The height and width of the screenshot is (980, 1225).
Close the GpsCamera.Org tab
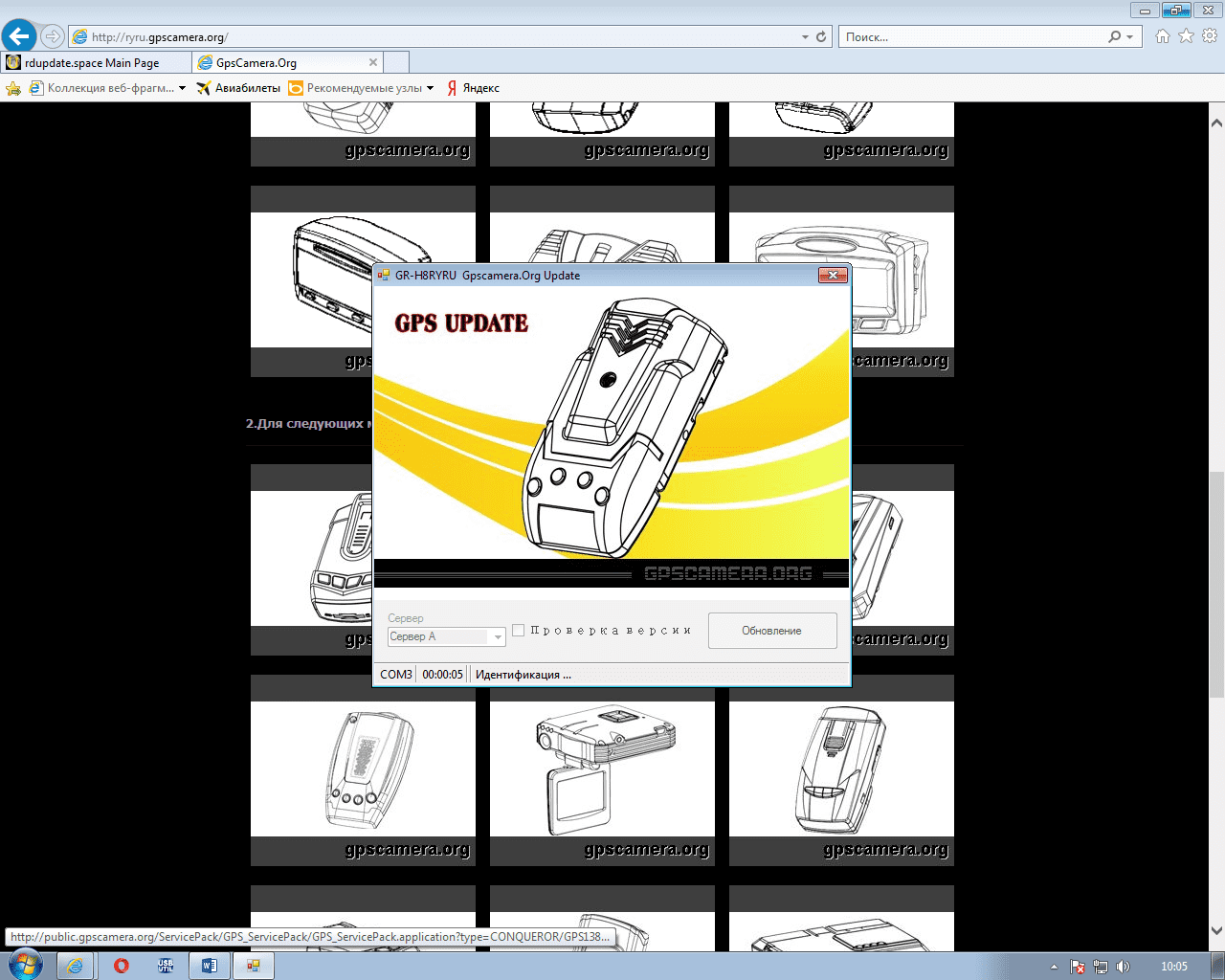(373, 62)
